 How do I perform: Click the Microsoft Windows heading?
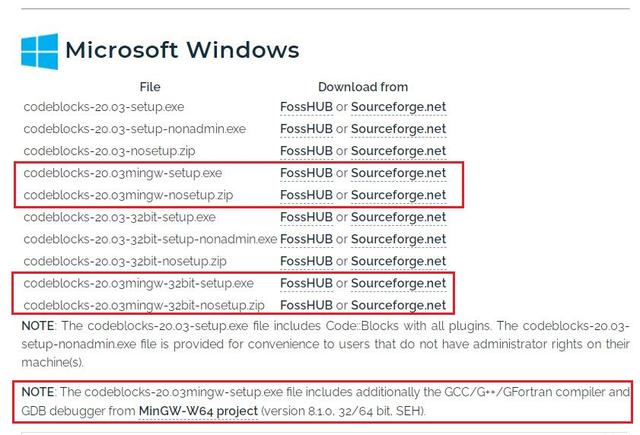[182, 50]
